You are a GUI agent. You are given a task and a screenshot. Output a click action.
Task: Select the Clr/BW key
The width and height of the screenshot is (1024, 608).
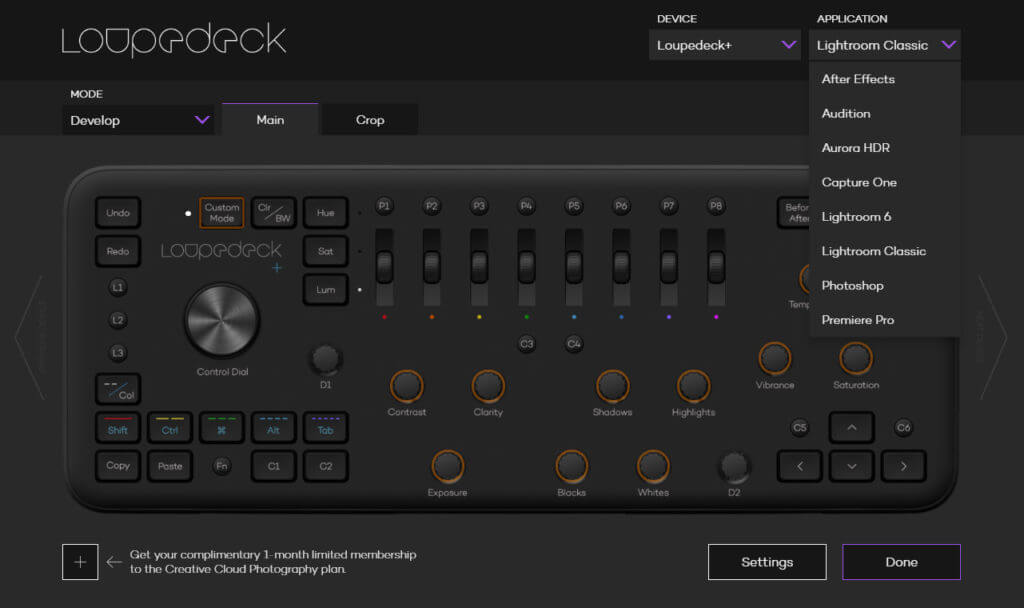(273, 213)
